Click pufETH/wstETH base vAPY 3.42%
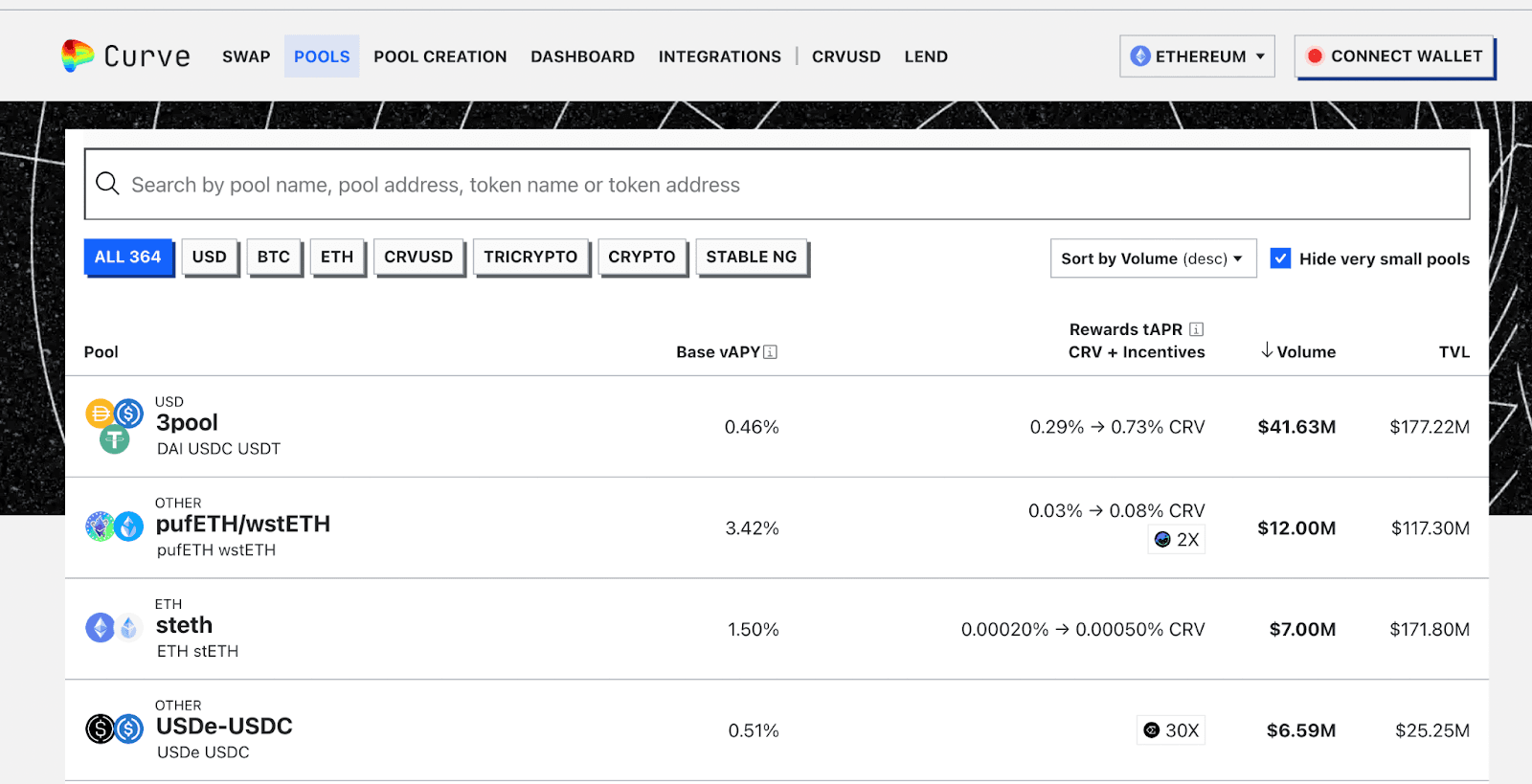The width and height of the screenshot is (1532, 784). click(752, 528)
